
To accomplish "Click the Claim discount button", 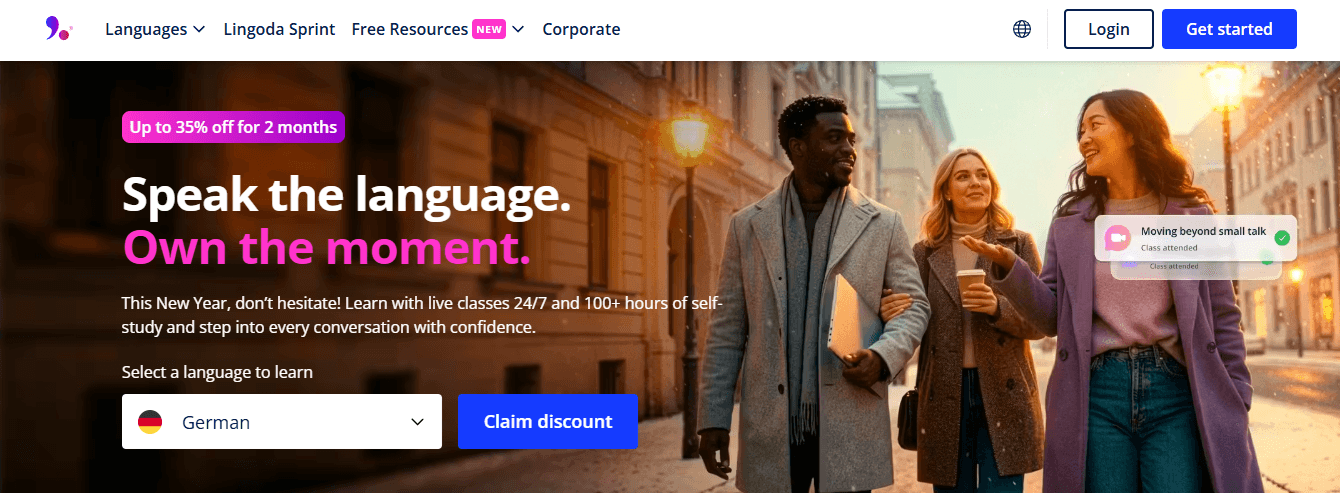I will [548, 421].
